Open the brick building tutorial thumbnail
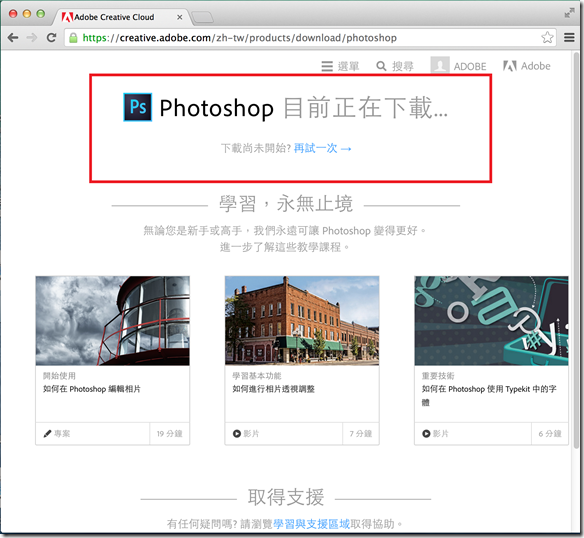The width and height of the screenshot is (584, 538). (302, 320)
